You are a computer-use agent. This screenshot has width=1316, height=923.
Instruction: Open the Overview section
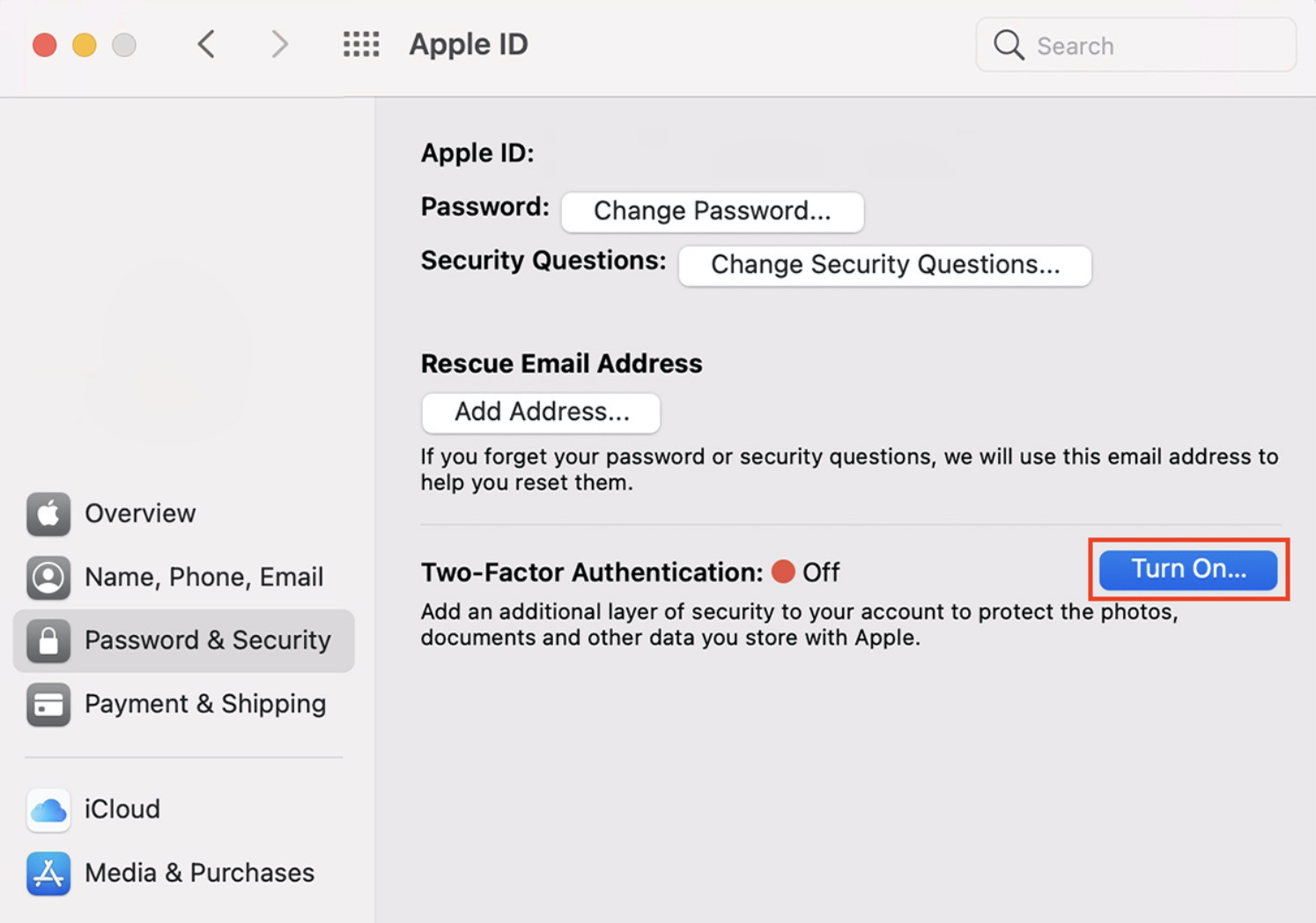pos(183,513)
